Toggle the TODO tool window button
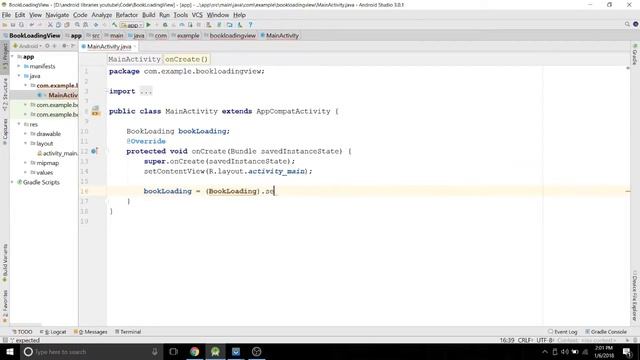The width and height of the screenshot is (640, 360). tap(22, 332)
